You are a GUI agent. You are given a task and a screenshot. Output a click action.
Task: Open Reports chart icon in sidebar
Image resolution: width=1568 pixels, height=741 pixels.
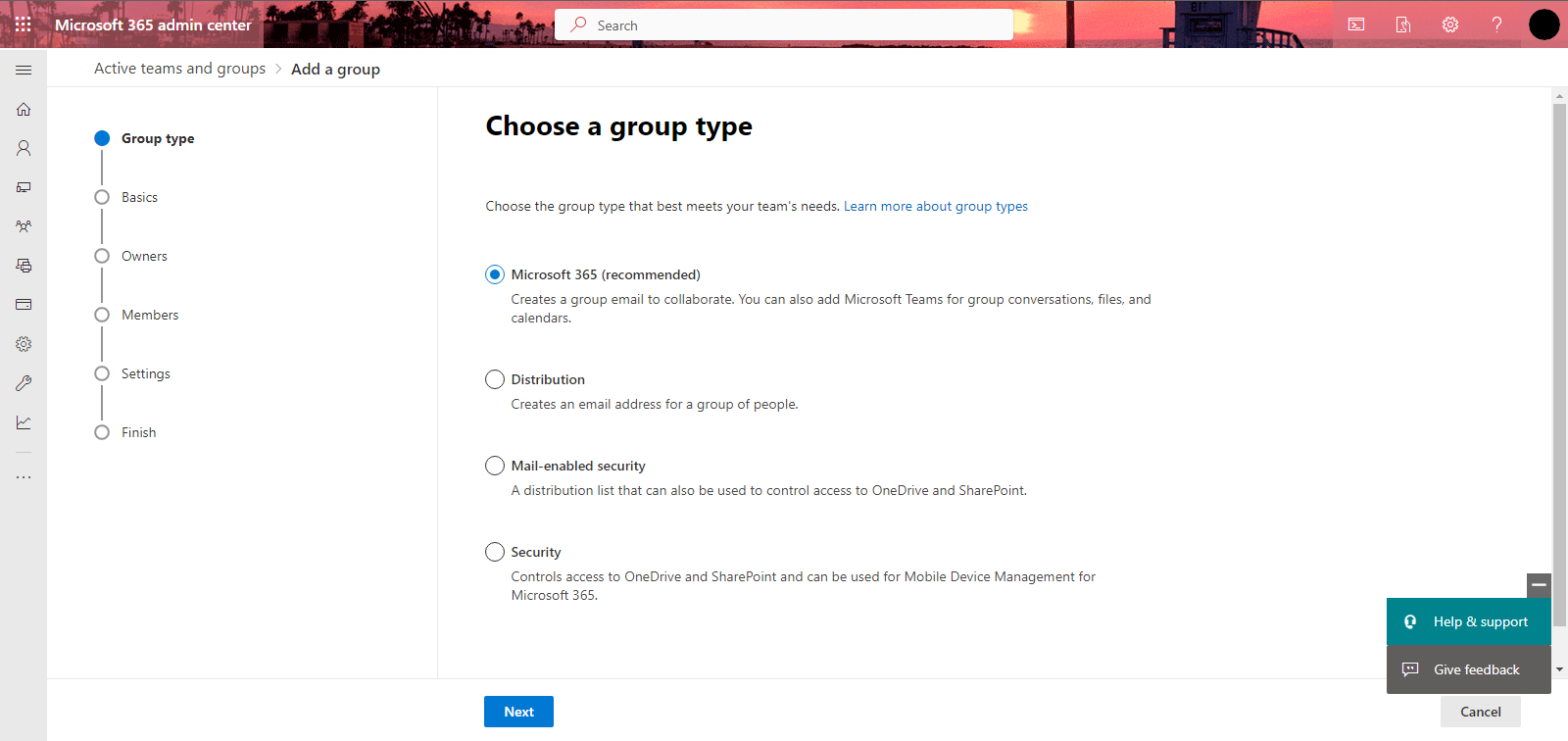24,422
